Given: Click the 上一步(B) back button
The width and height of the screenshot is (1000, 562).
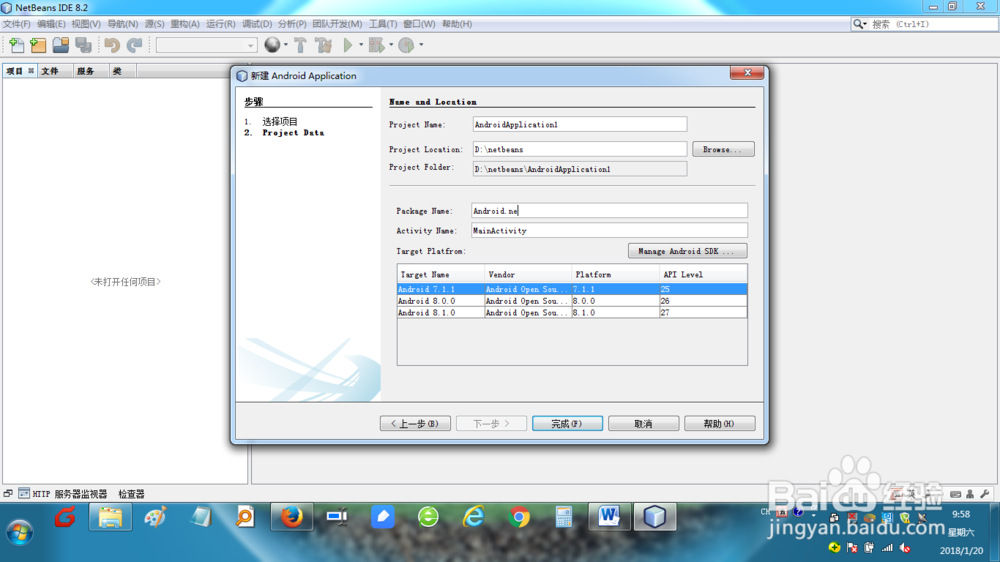Looking at the screenshot, I should coord(415,423).
